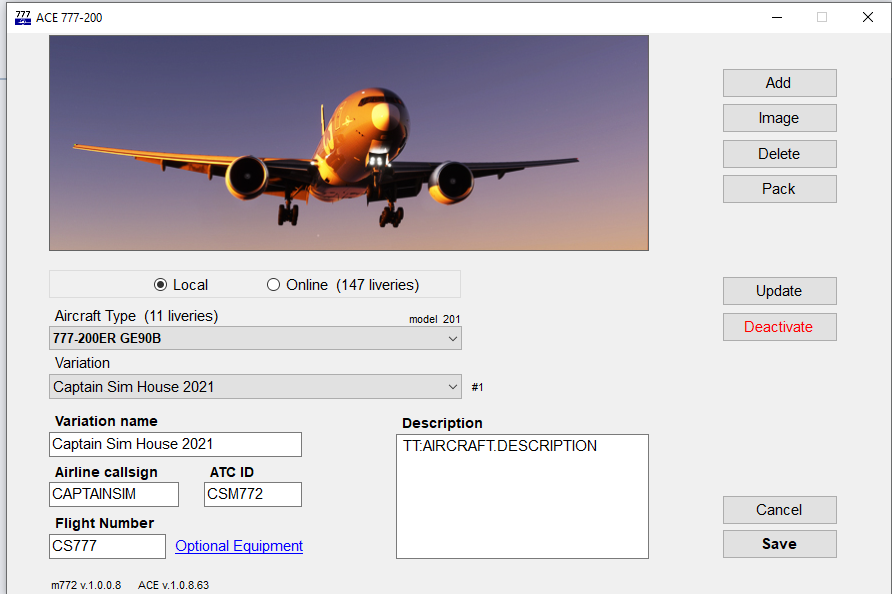Image resolution: width=892 pixels, height=594 pixels.
Task: Click the Variation name text field
Action: click(175, 444)
